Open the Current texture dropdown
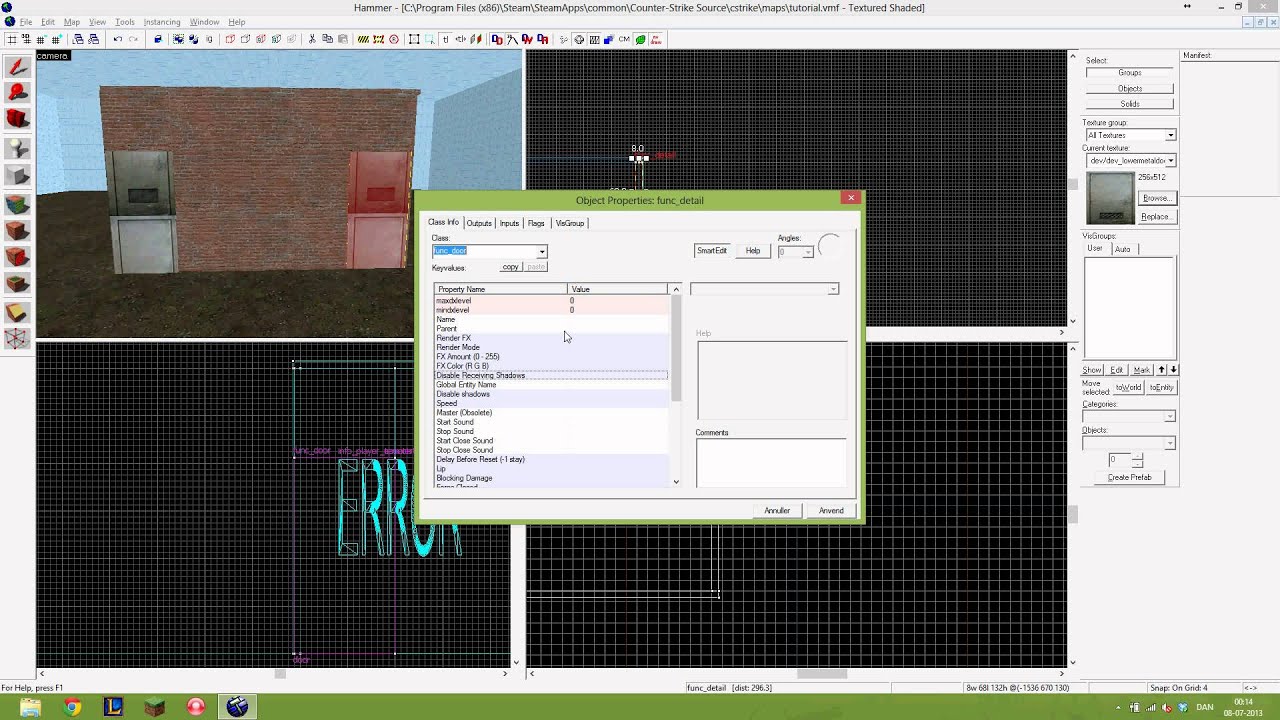This screenshot has width=1280, height=720. click(1171, 160)
